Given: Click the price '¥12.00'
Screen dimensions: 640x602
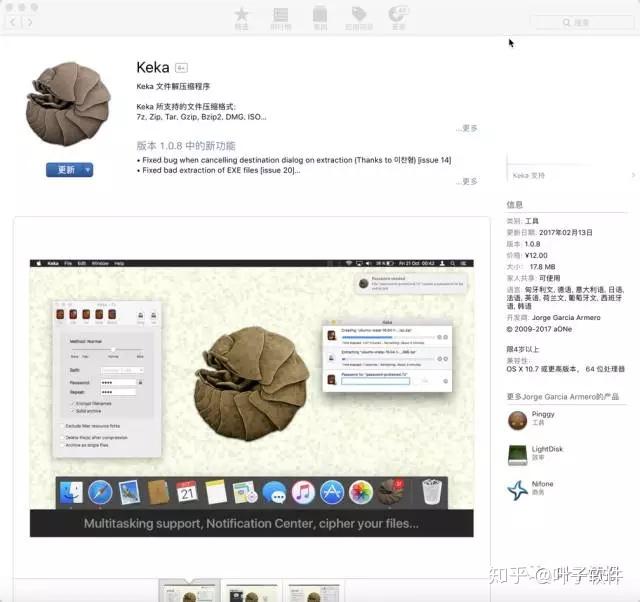Looking at the screenshot, I should click(536, 255).
